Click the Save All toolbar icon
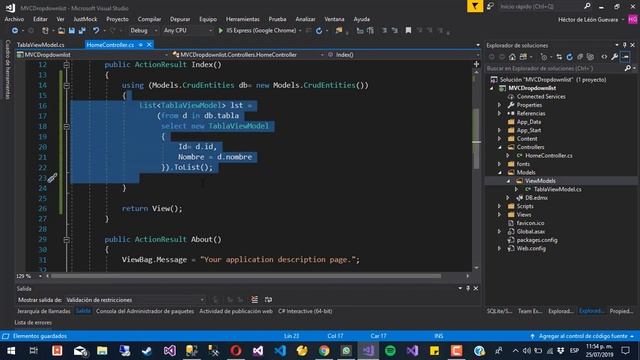Screen dimensions: 640x360 click(82, 31)
